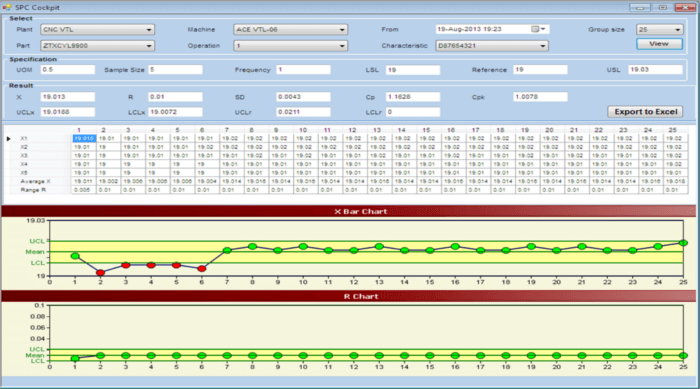This screenshot has height=389, width=700.
Task: Click the row pointer arrow beside X1
Action: [8, 138]
